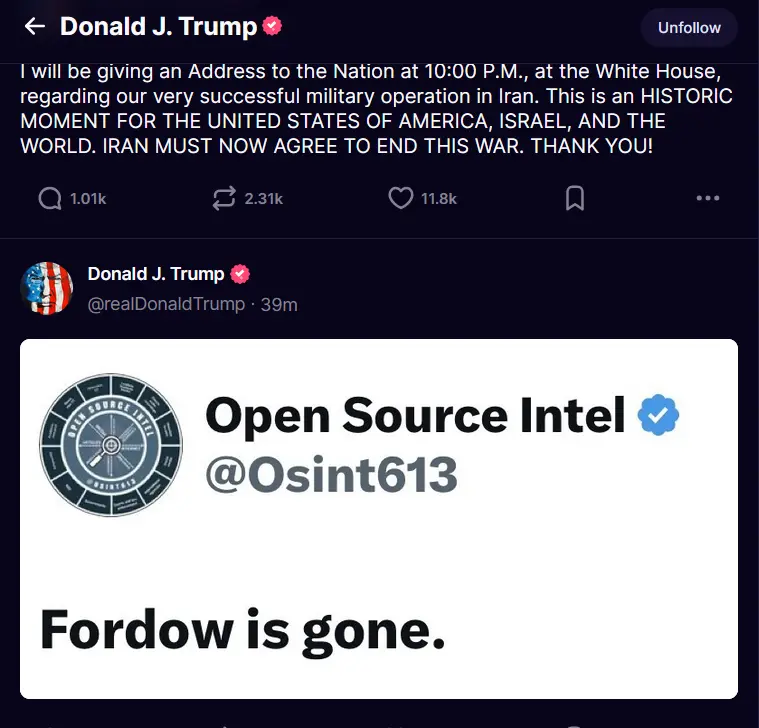Click the 'Open Source Intel' name in the image
The image size is (759, 728).
pos(415,416)
